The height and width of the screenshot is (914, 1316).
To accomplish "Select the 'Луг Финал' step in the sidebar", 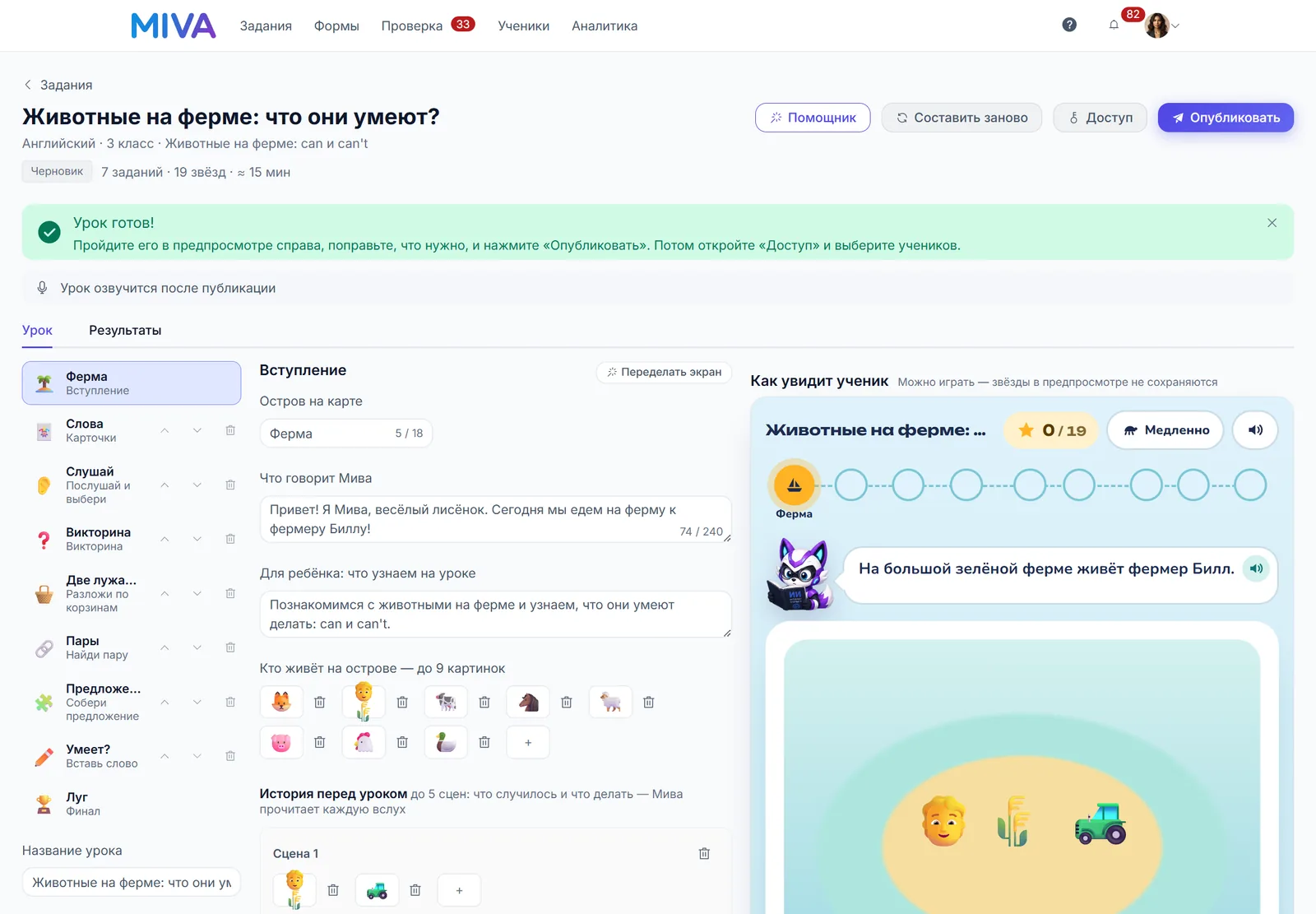I will pos(132,804).
